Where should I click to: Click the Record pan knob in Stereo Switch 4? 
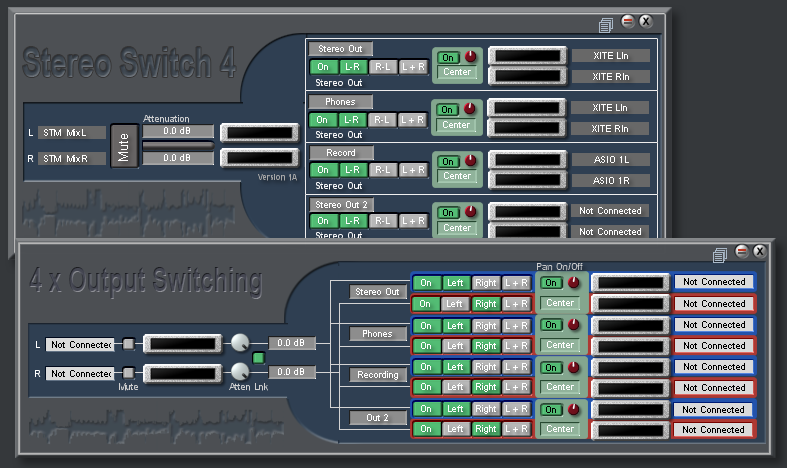470,160
